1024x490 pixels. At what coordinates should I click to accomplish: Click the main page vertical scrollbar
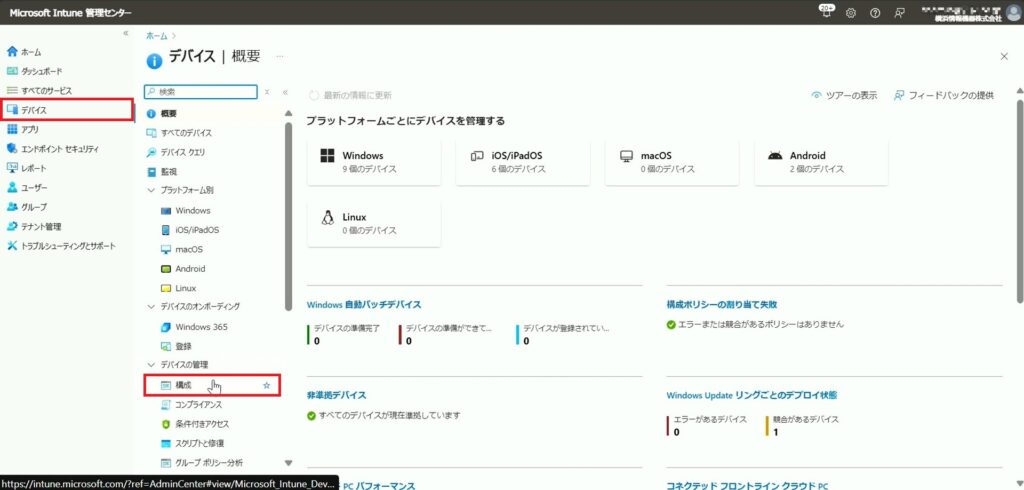tap(1019, 201)
